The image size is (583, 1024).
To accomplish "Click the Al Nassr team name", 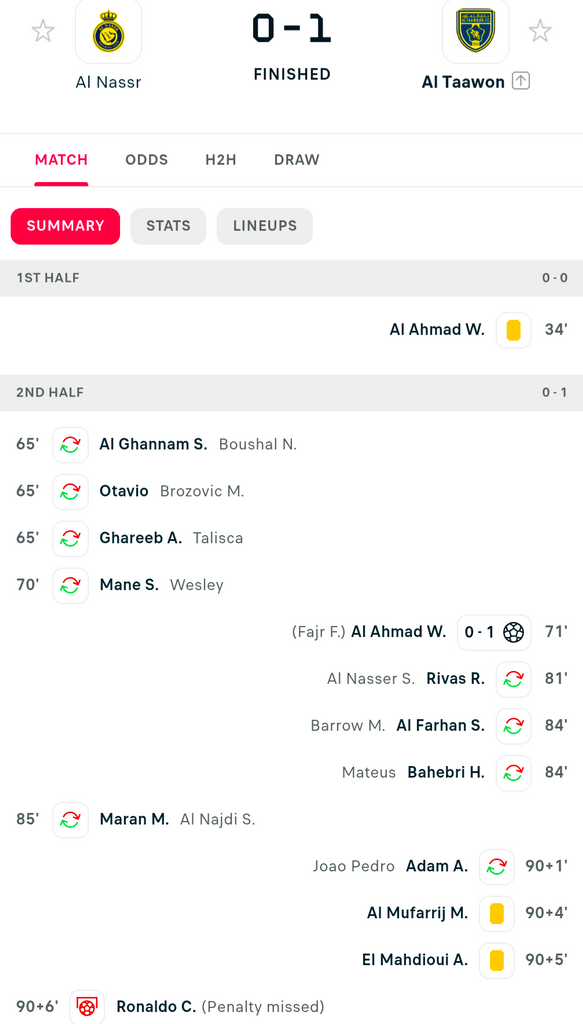I will [x=108, y=82].
